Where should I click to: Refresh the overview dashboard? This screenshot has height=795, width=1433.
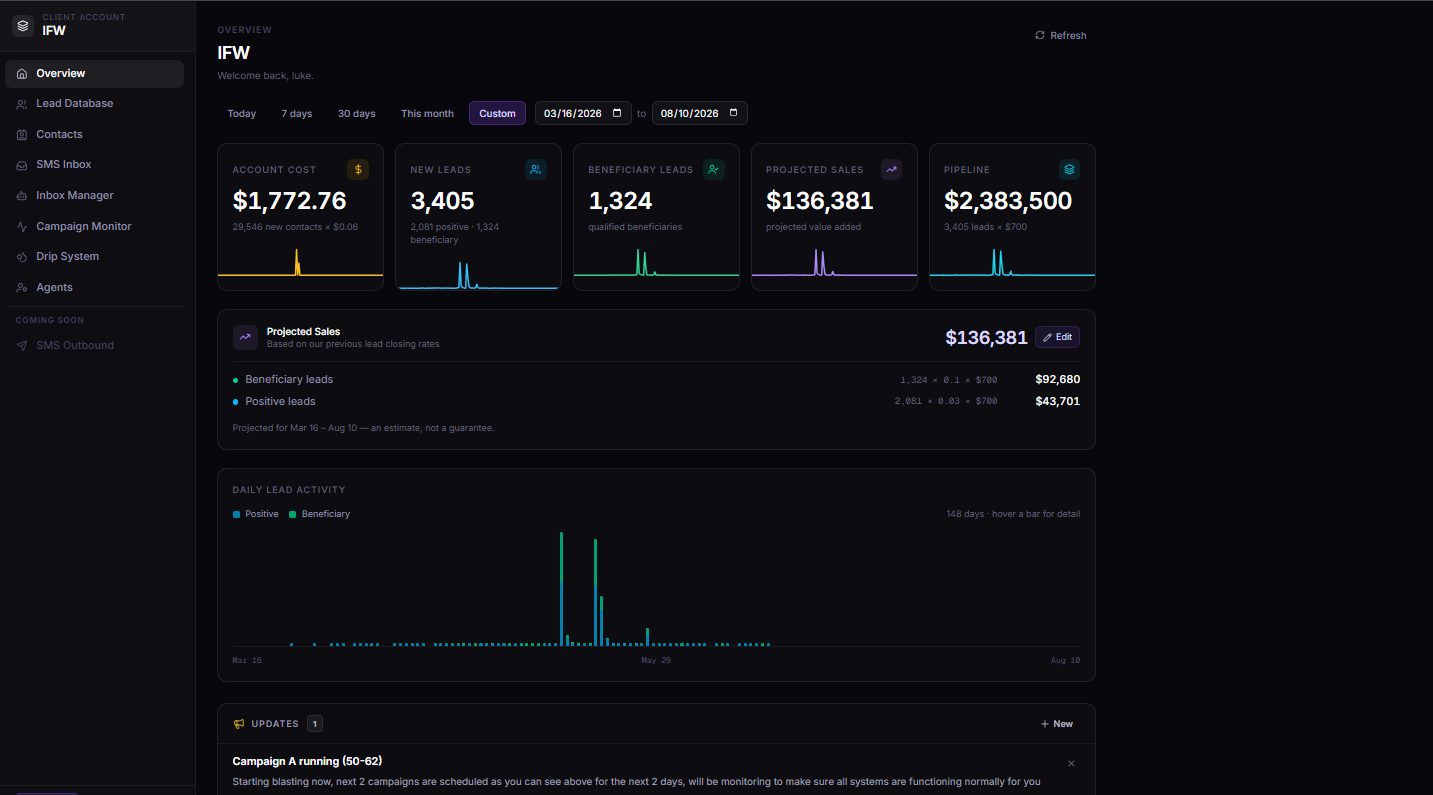click(x=1060, y=35)
